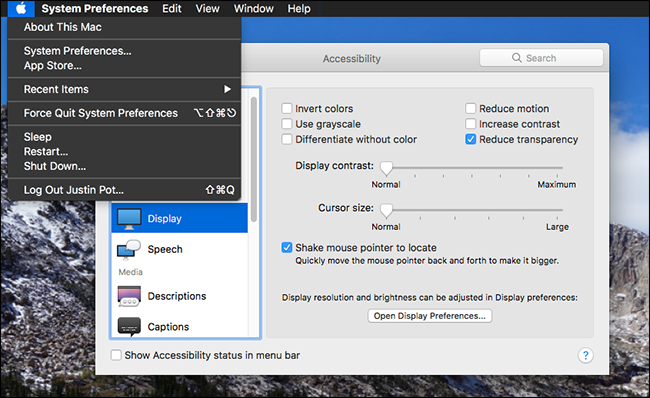Viewport: 650px width, 398px height.
Task: Enable Invert colors checkbox
Action: pyautogui.click(x=286, y=109)
